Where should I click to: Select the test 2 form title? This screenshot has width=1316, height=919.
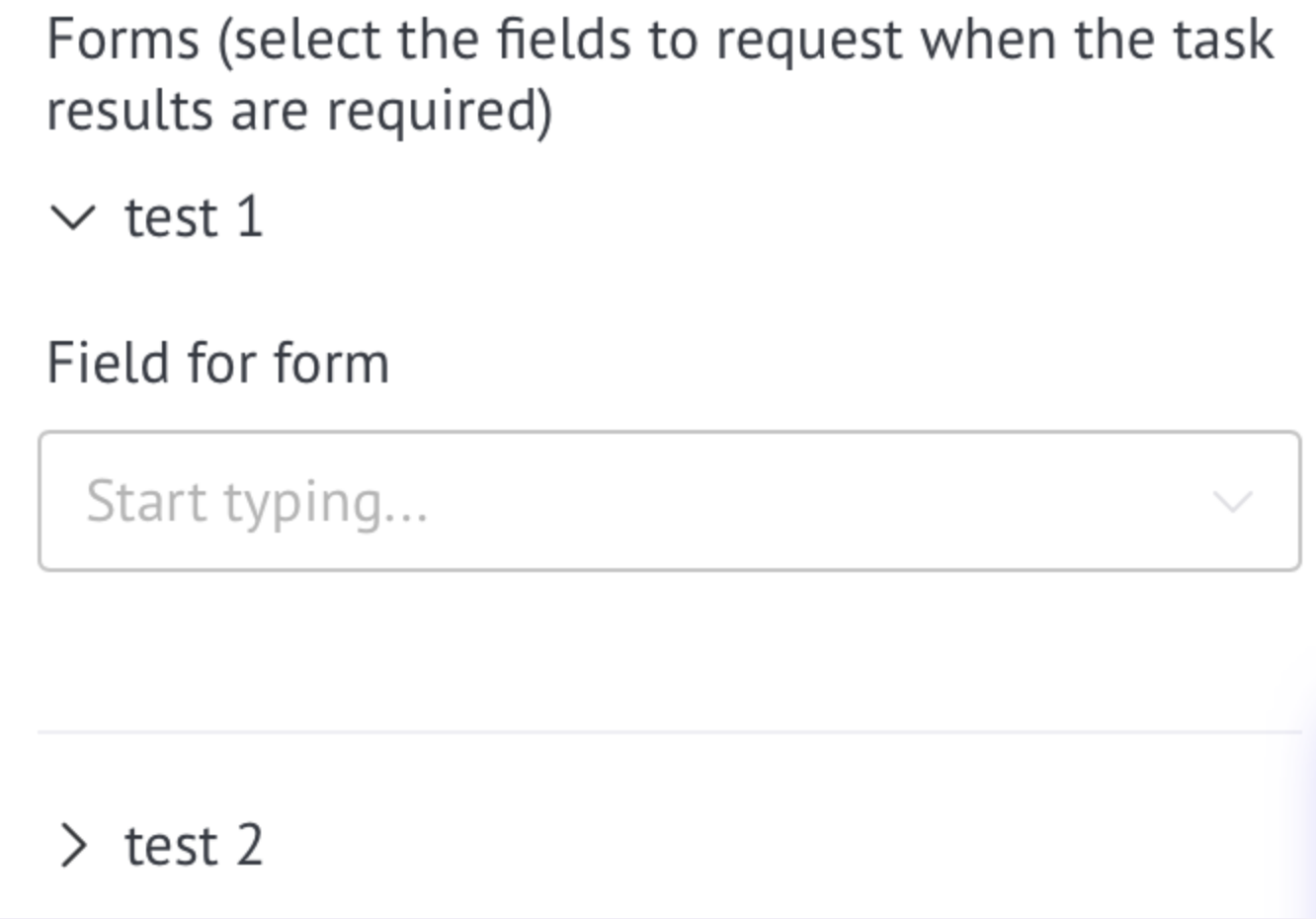click(x=194, y=846)
